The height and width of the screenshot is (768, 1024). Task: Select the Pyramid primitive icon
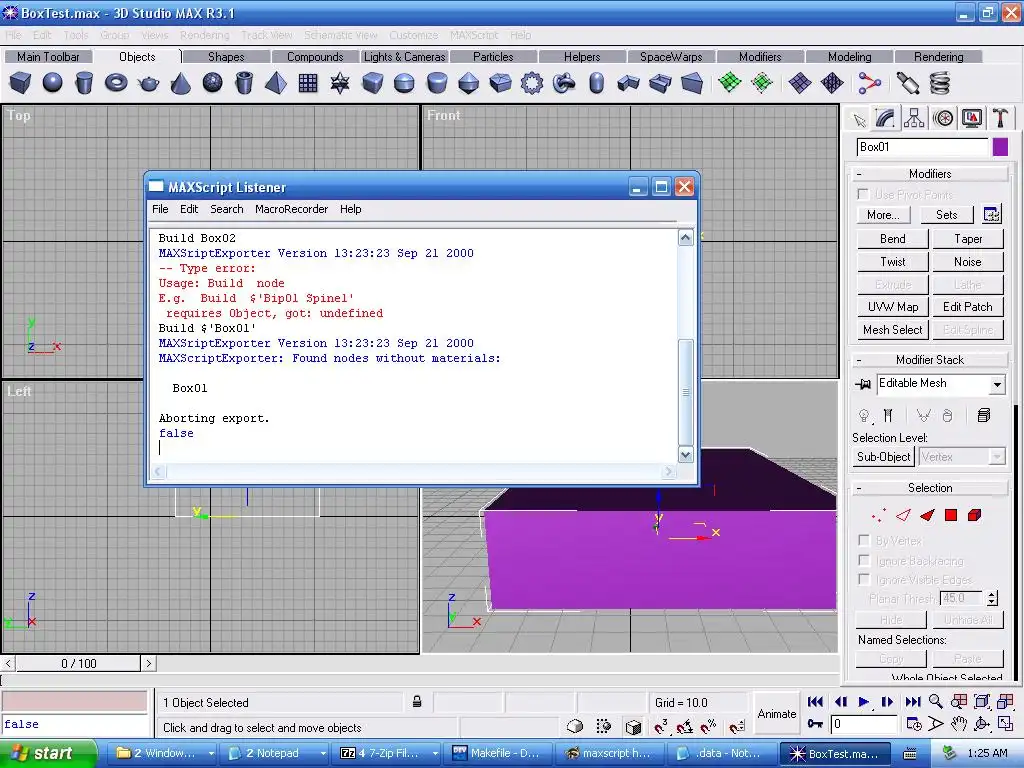(276, 83)
